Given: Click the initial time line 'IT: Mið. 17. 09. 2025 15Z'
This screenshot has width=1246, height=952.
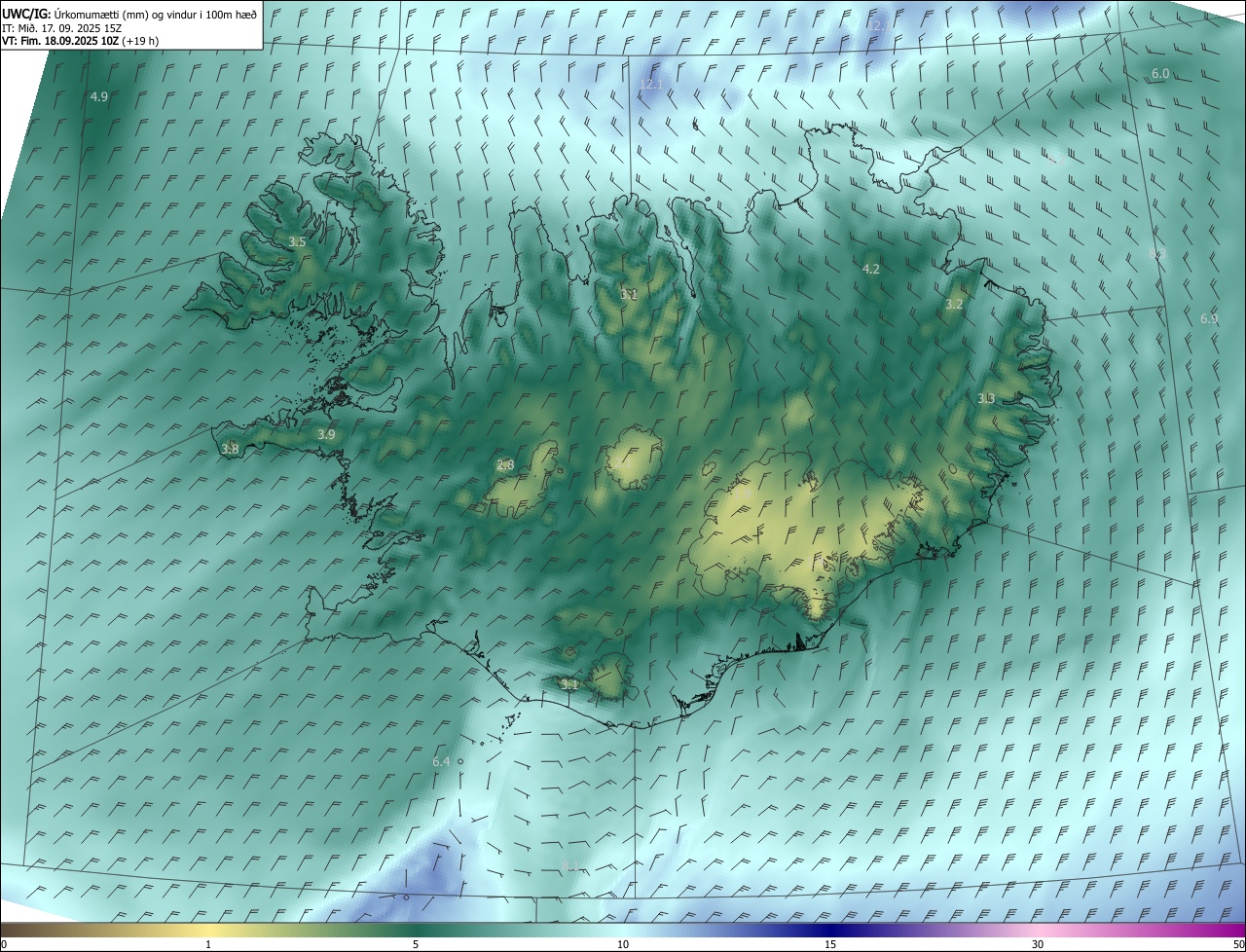Looking at the screenshot, I should point(61,28).
